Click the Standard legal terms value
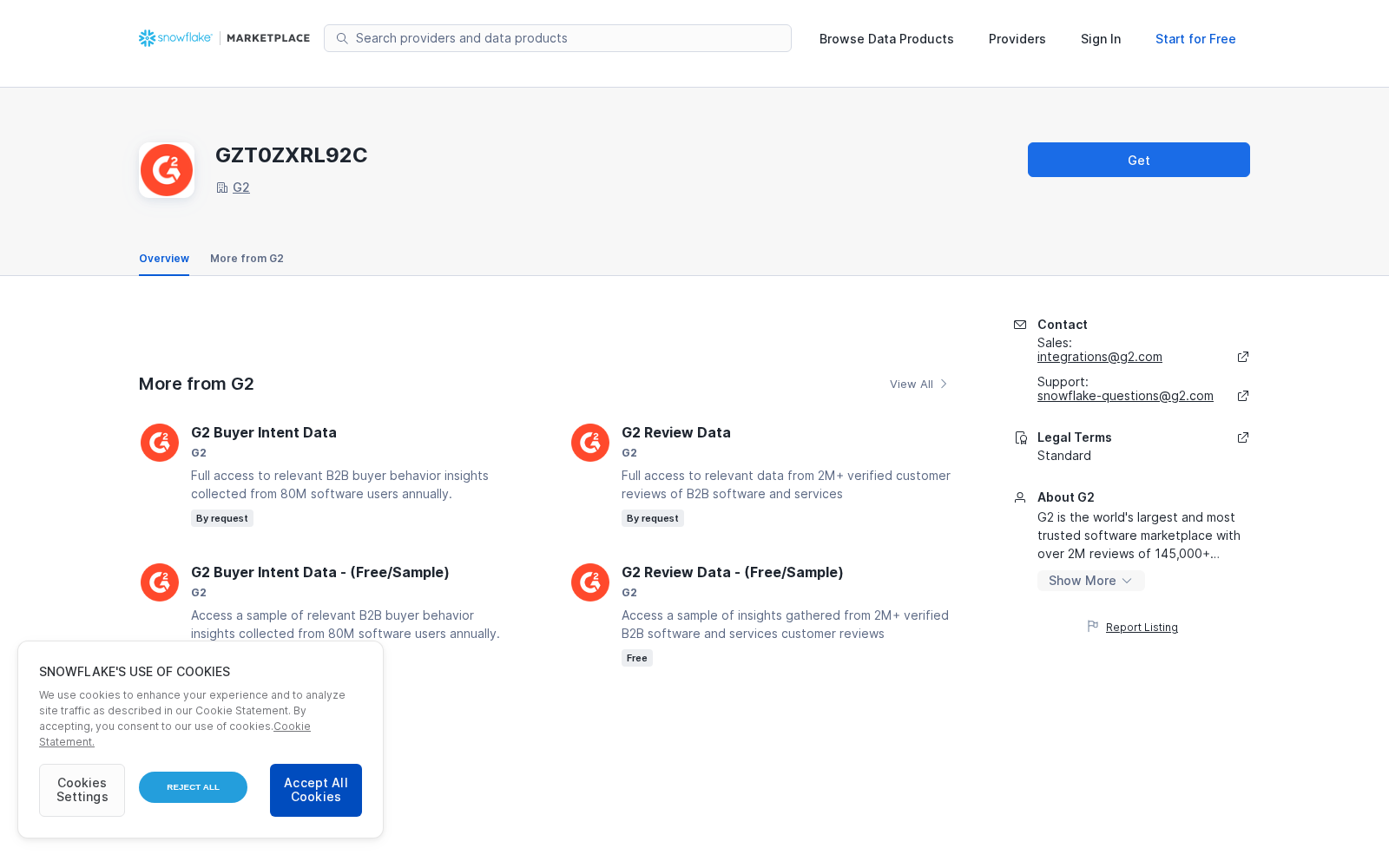Image resolution: width=1389 pixels, height=868 pixels. coord(1064,456)
